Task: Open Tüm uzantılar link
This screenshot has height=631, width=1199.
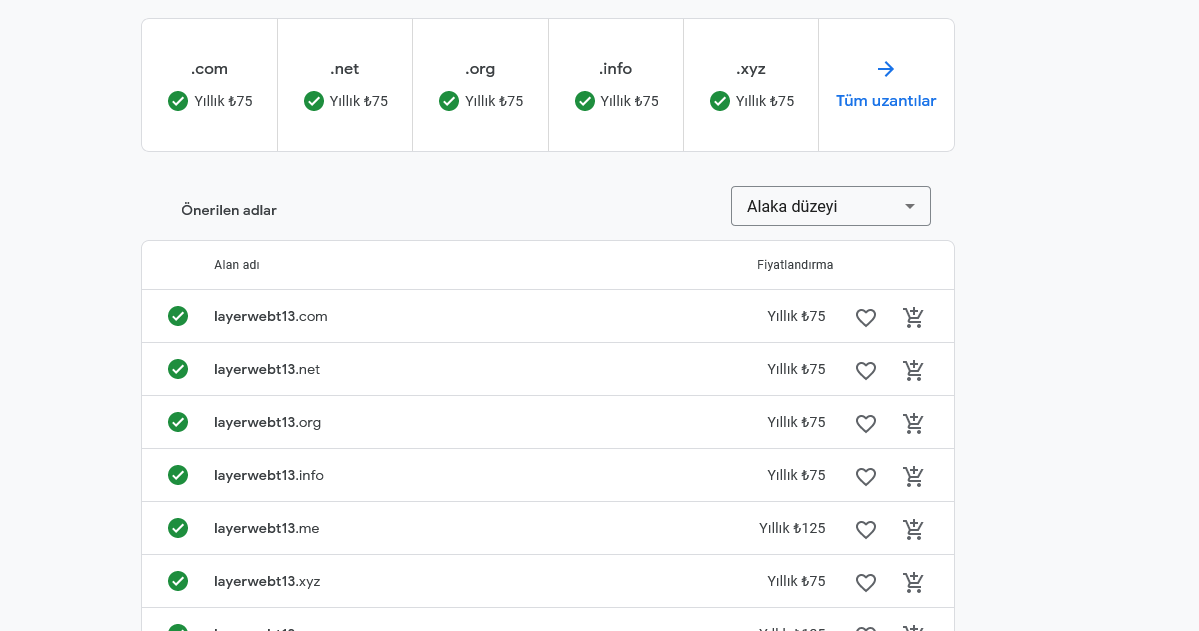Action: [885, 101]
